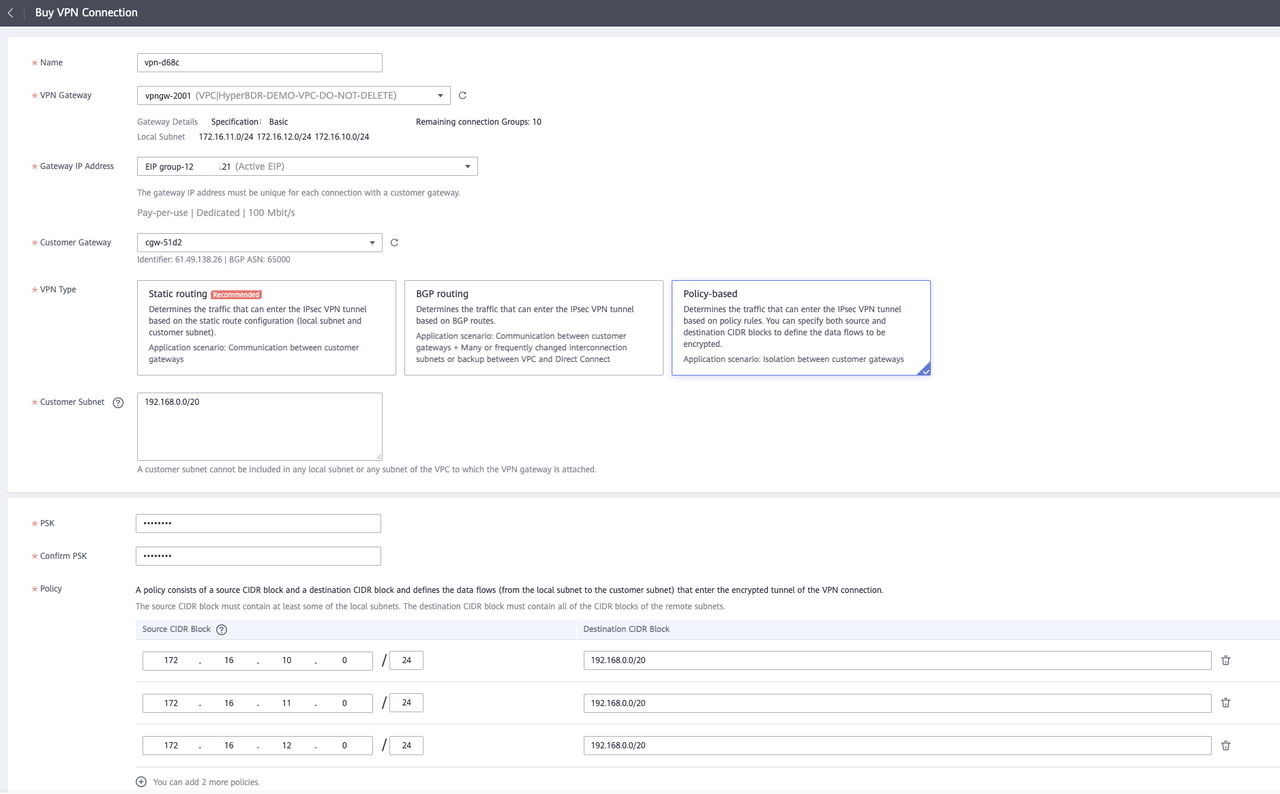The width and height of the screenshot is (1280, 794).
Task: Refresh the Customer Gateway list
Action: [394, 243]
